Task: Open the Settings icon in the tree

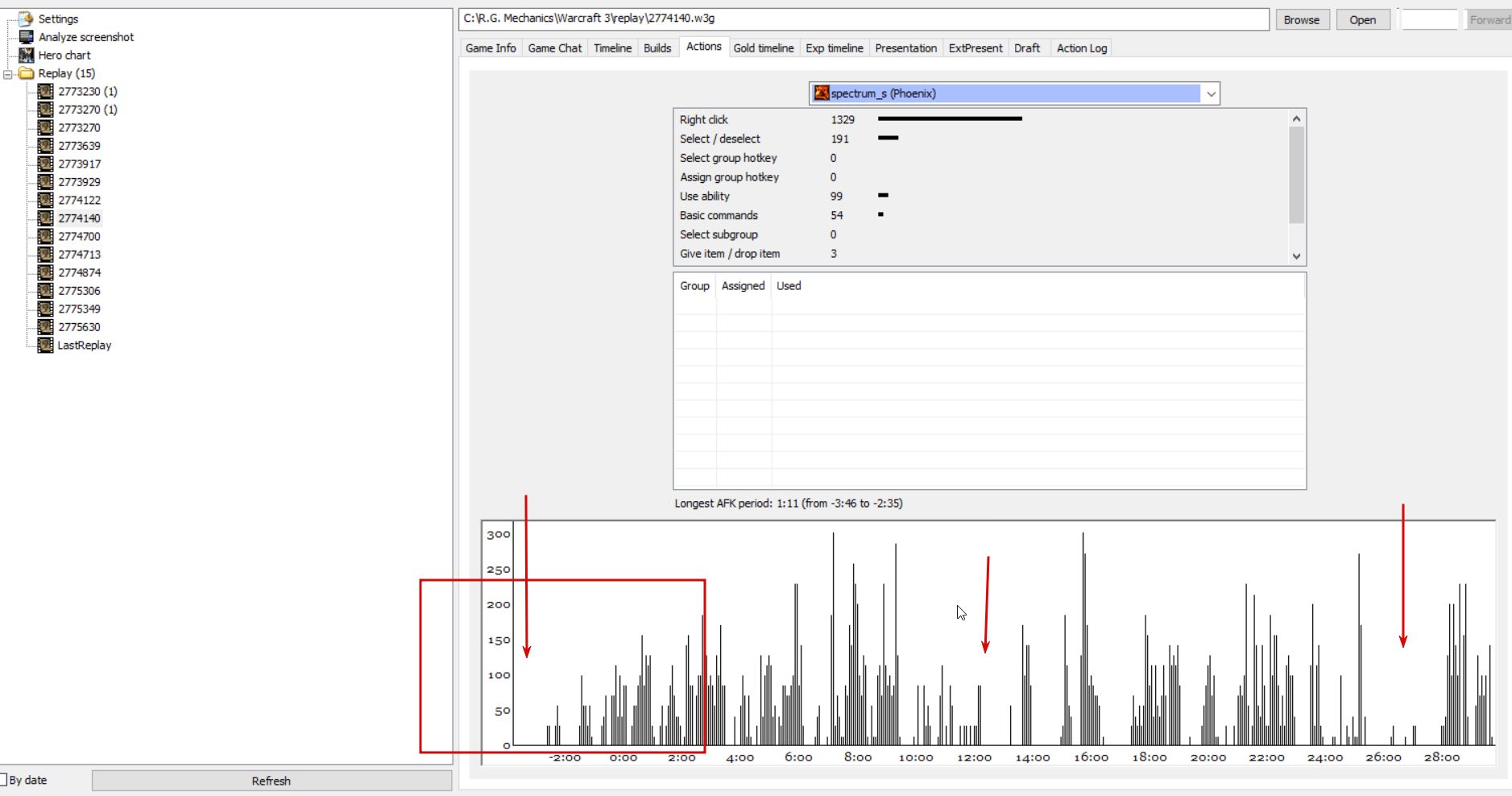Action: coord(27,19)
